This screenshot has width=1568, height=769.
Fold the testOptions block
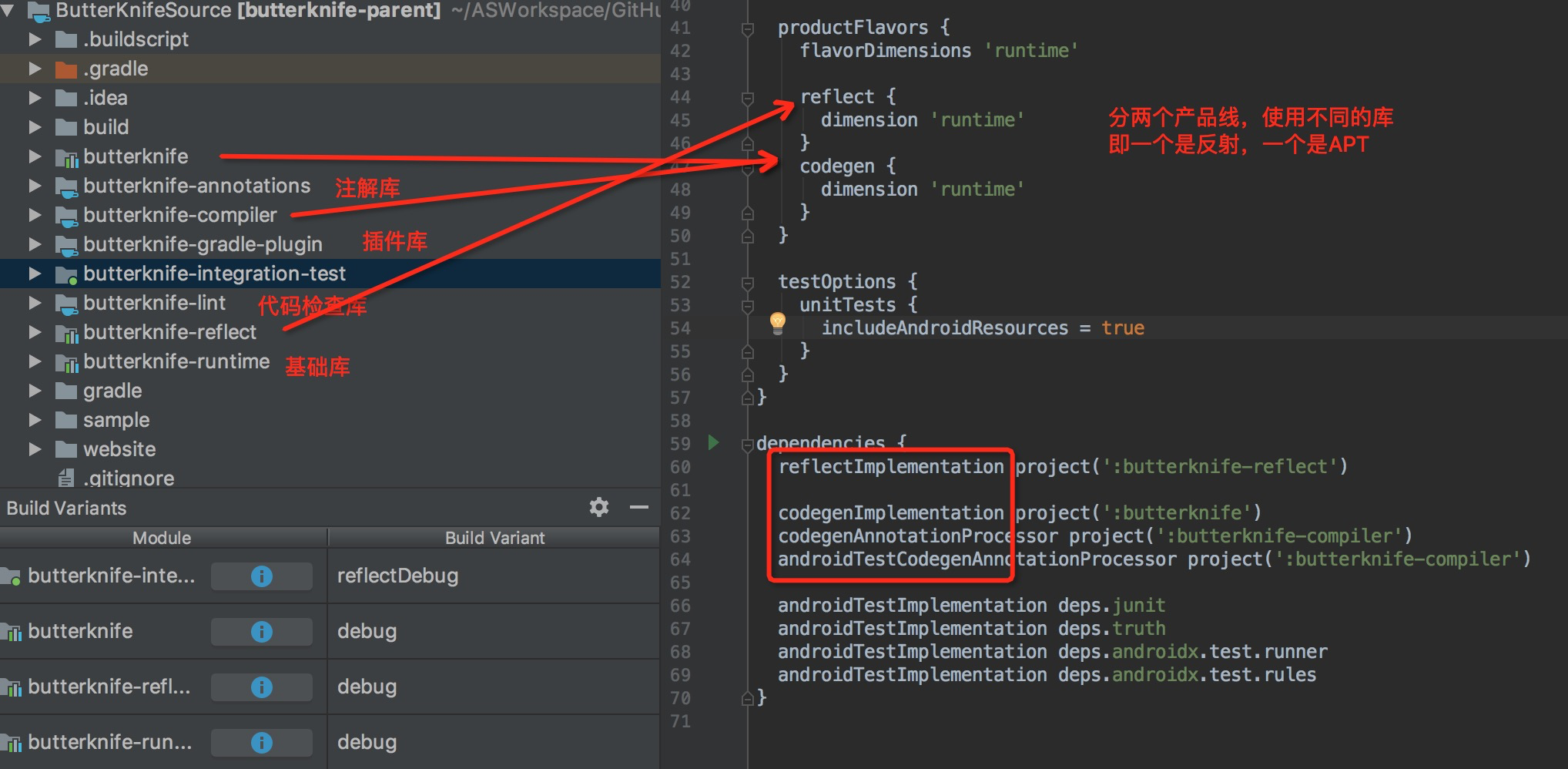pyautogui.click(x=747, y=284)
